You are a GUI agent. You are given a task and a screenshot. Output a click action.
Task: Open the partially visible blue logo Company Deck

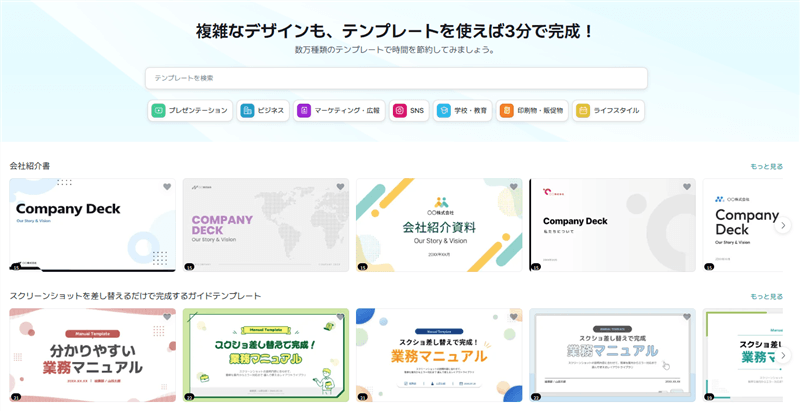742,225
